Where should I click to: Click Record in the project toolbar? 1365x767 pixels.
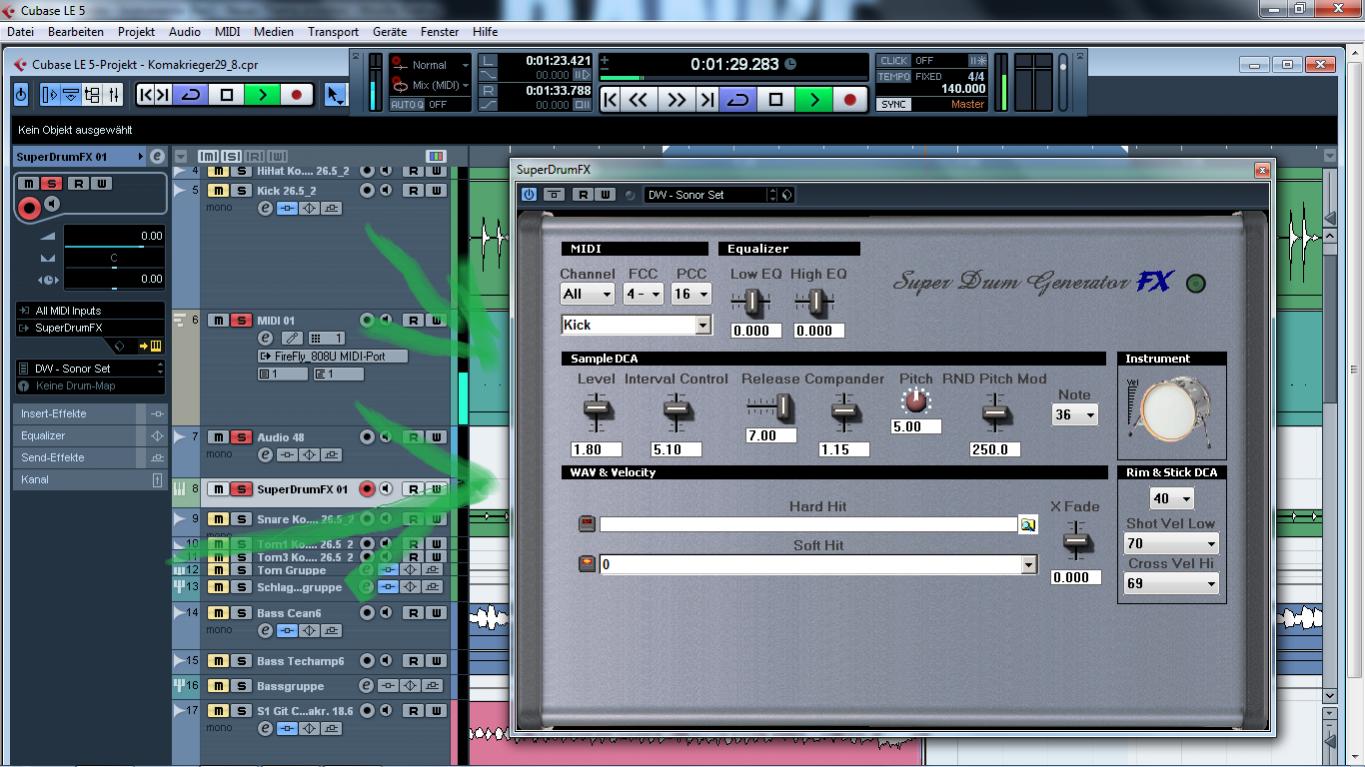296,95
